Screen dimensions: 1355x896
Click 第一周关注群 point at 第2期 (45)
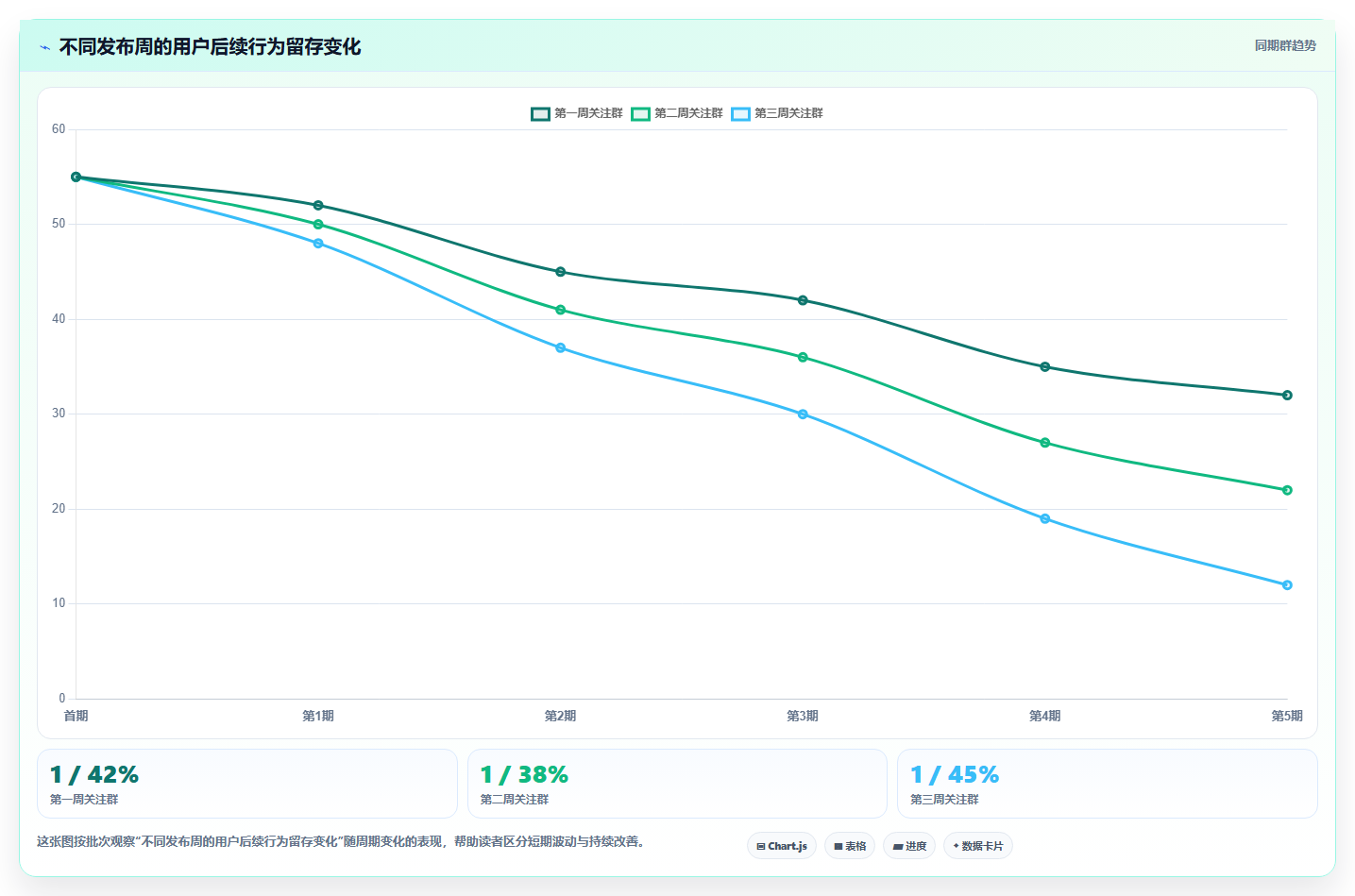561,272
